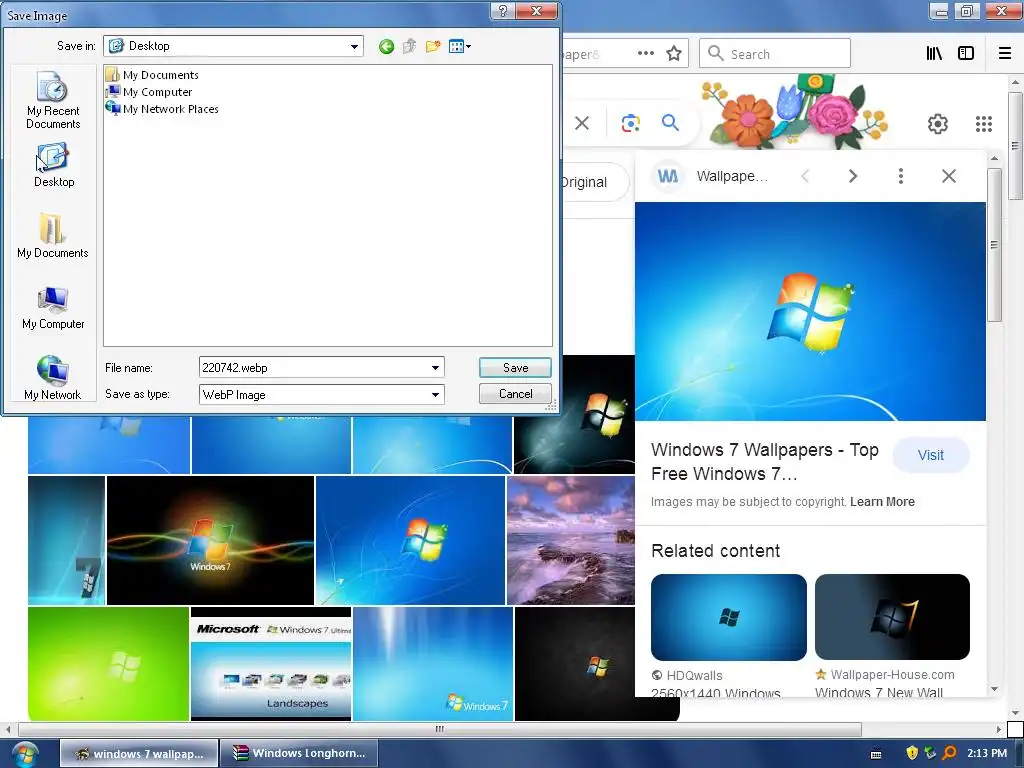Clear the Google search with X icon
This screenshot has height=768, width=1024.
pyautogui.click(x=582, y=123)
